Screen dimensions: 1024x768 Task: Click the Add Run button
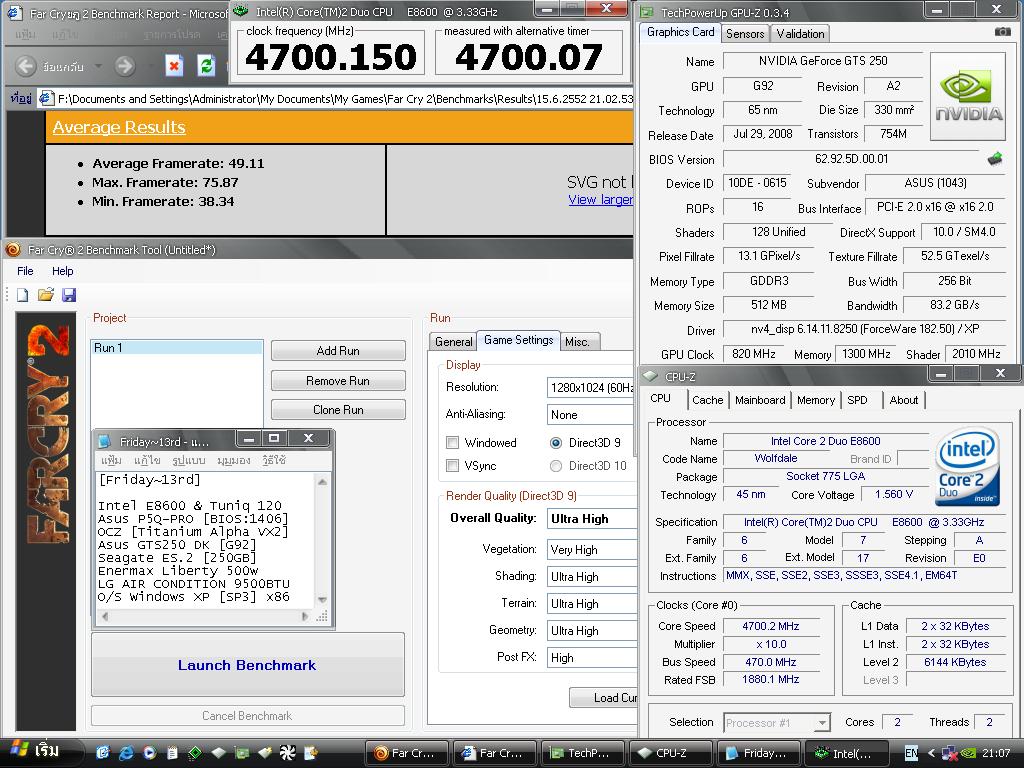[338, 351]
